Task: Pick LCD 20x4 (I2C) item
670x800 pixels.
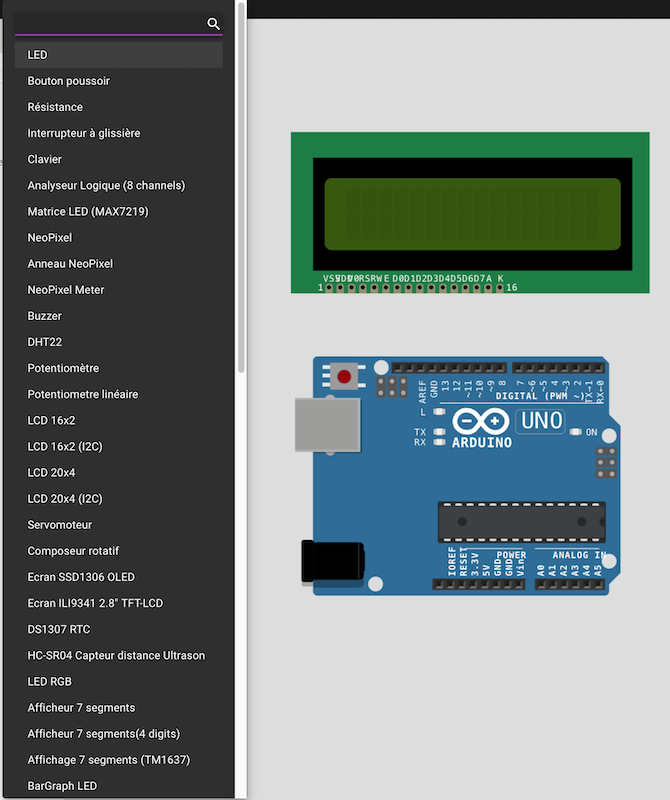Action: 118,498
